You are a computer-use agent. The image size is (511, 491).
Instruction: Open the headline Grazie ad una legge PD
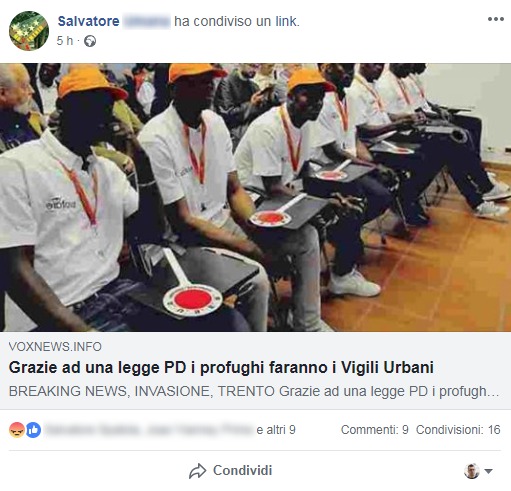click(x=221, y=368)
